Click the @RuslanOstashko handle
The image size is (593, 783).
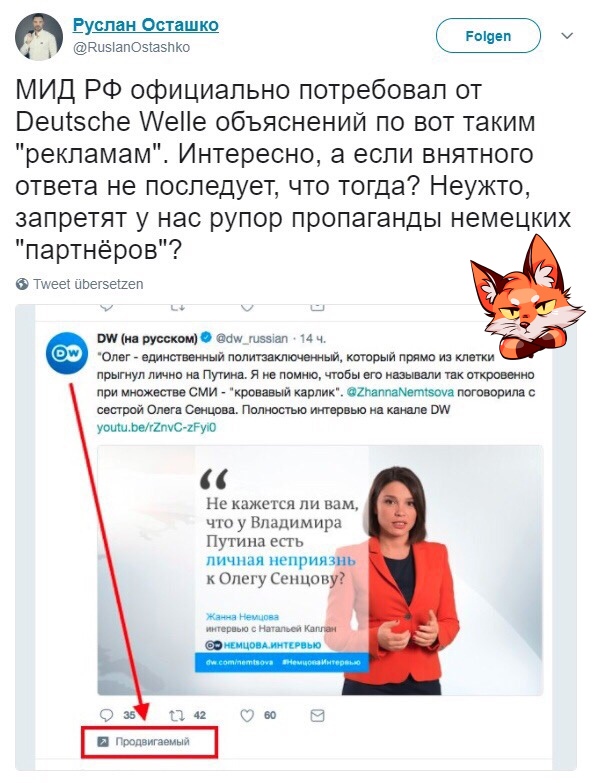(x=132, y=47)
